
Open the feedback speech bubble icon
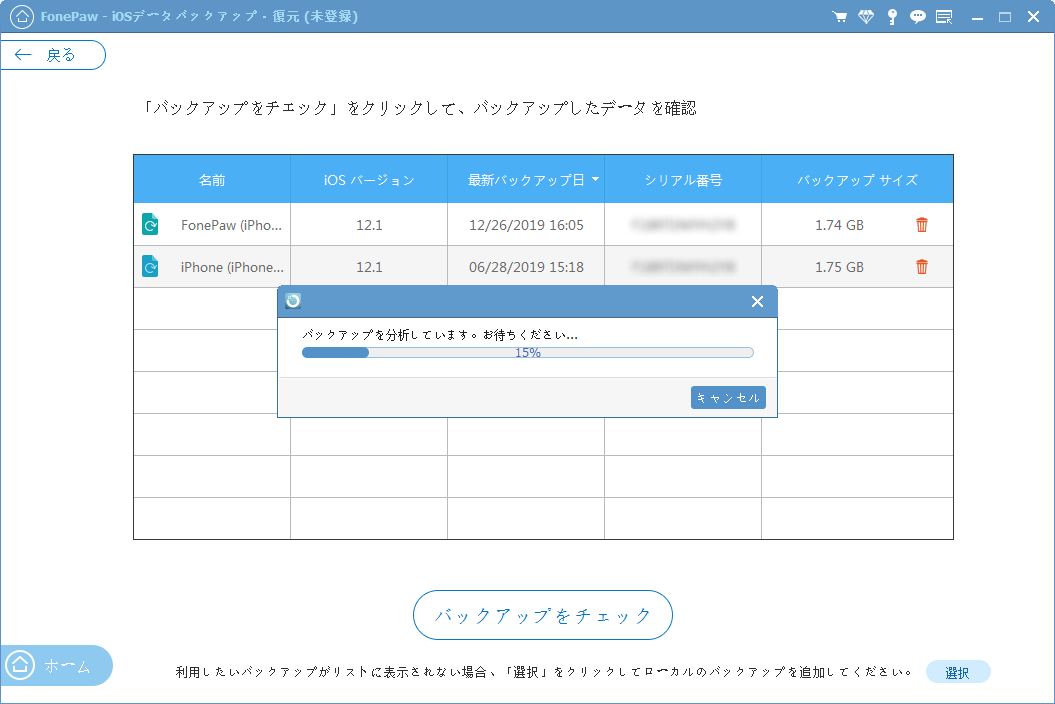(x=918, y=16)
